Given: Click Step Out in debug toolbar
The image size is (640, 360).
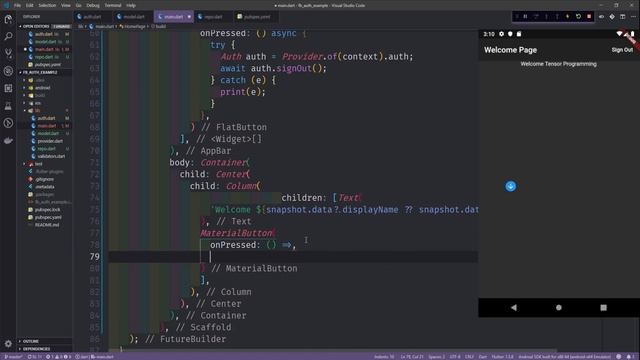Looking at the screenshot, I should [557, 17].
